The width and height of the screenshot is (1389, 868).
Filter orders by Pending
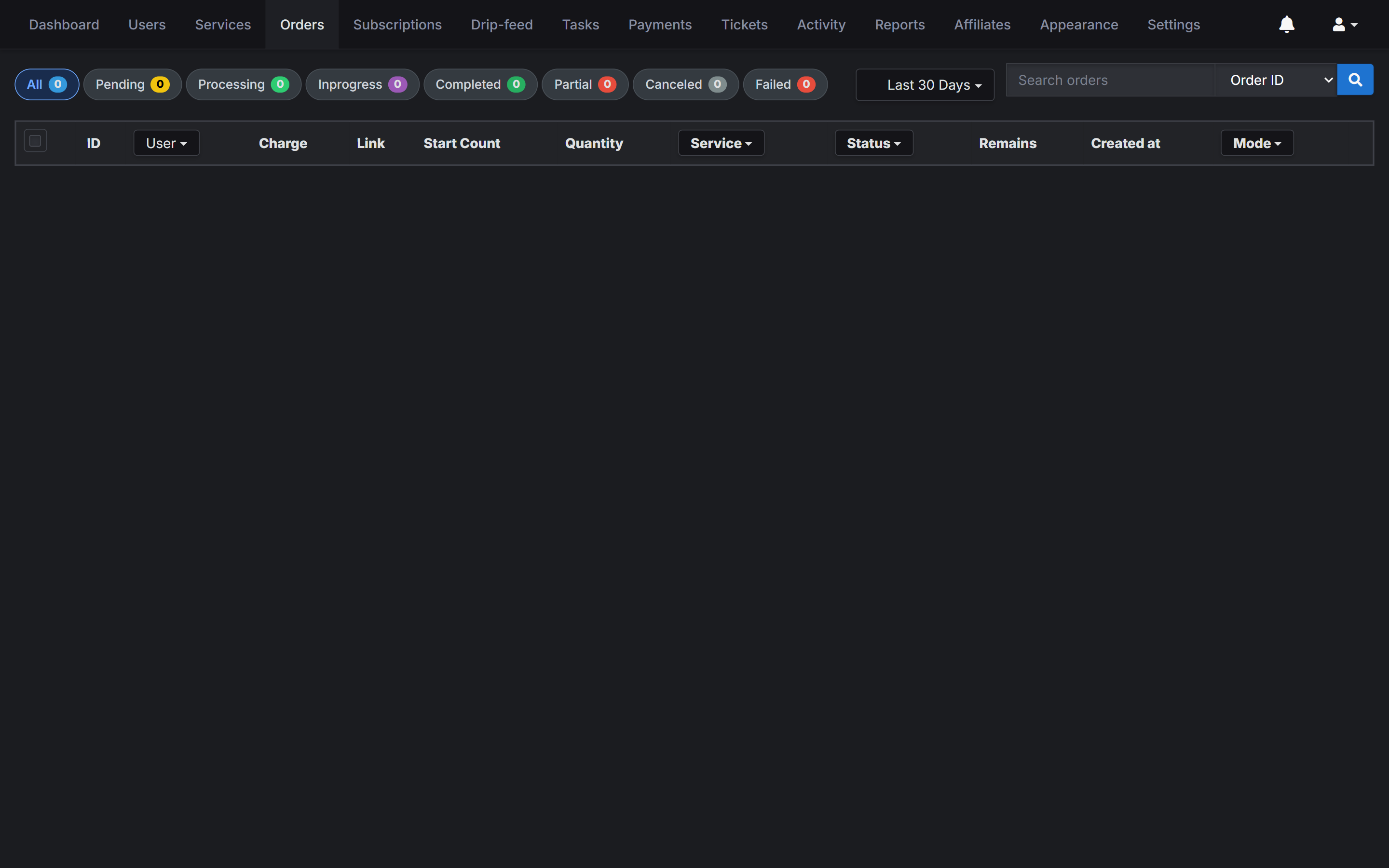point(132,84)
